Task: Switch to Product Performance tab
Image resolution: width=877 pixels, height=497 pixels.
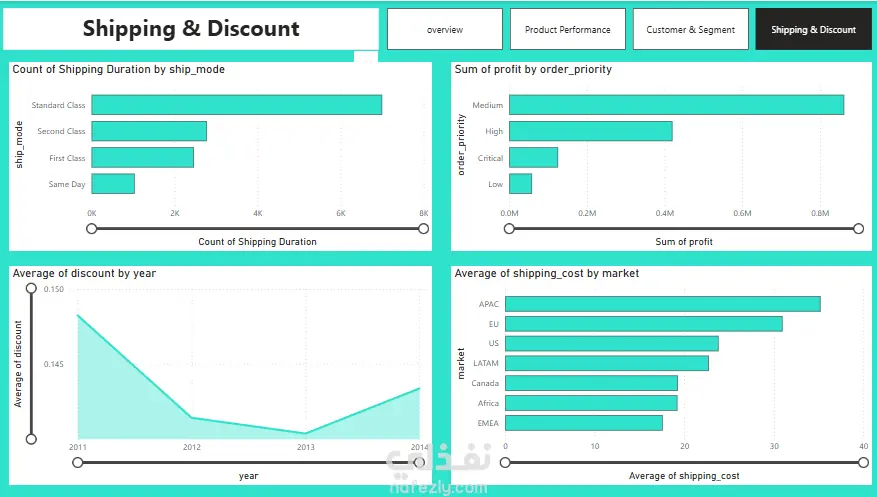Action: click(x=568, y=29)
